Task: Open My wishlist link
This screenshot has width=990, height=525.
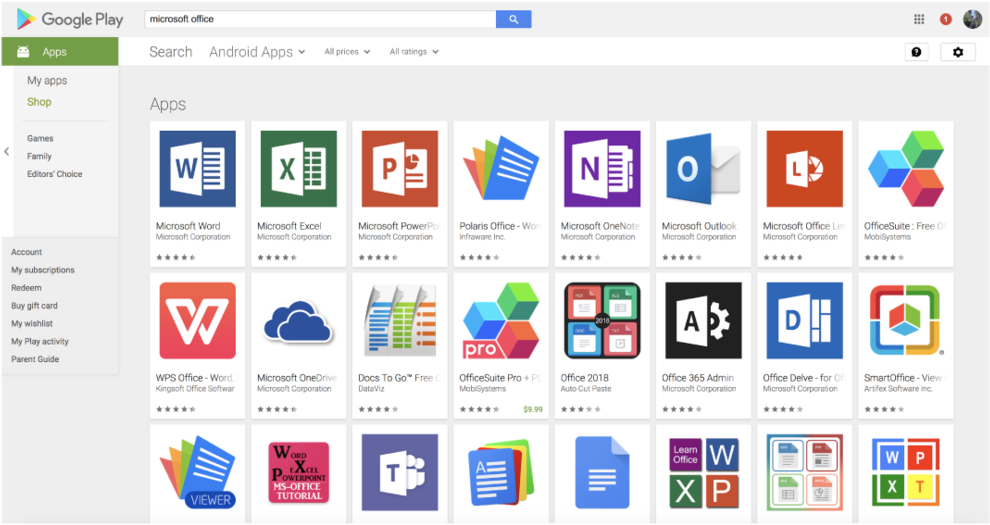Action: pos(32,323)
